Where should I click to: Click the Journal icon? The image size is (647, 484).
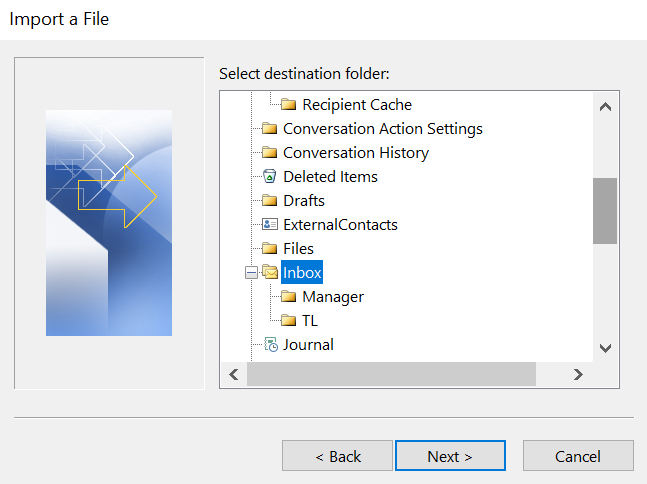point(269,345)
